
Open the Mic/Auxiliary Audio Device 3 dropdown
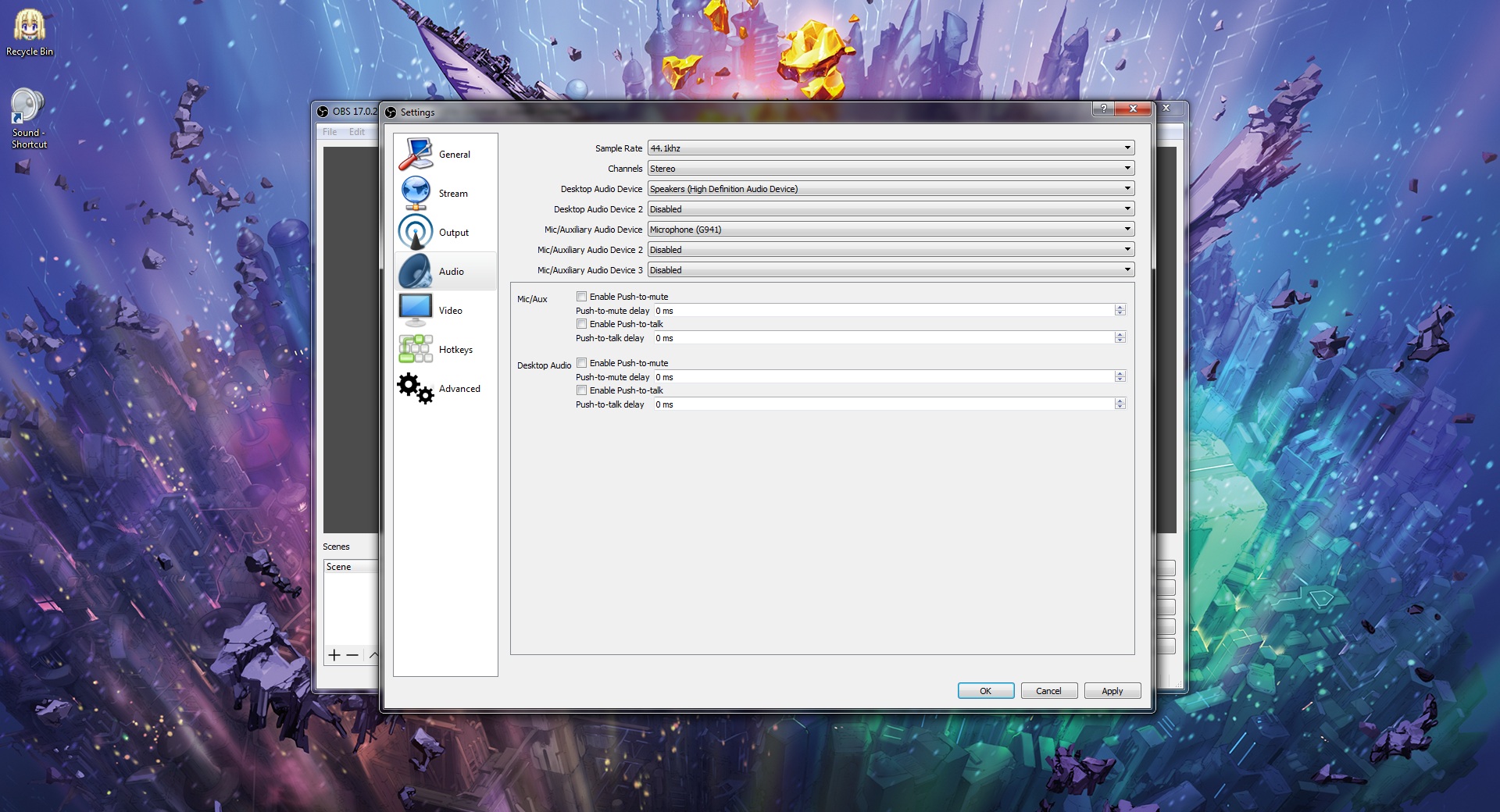(x=891, y=270)
